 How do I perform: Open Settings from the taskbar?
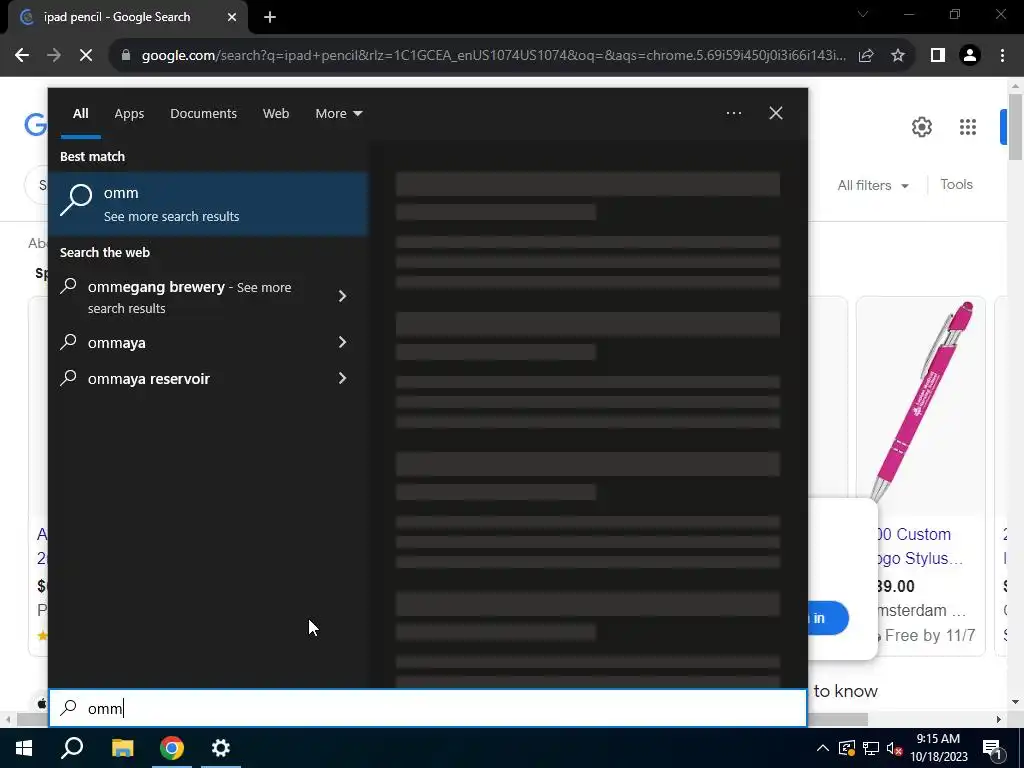(x=221, y=748)
